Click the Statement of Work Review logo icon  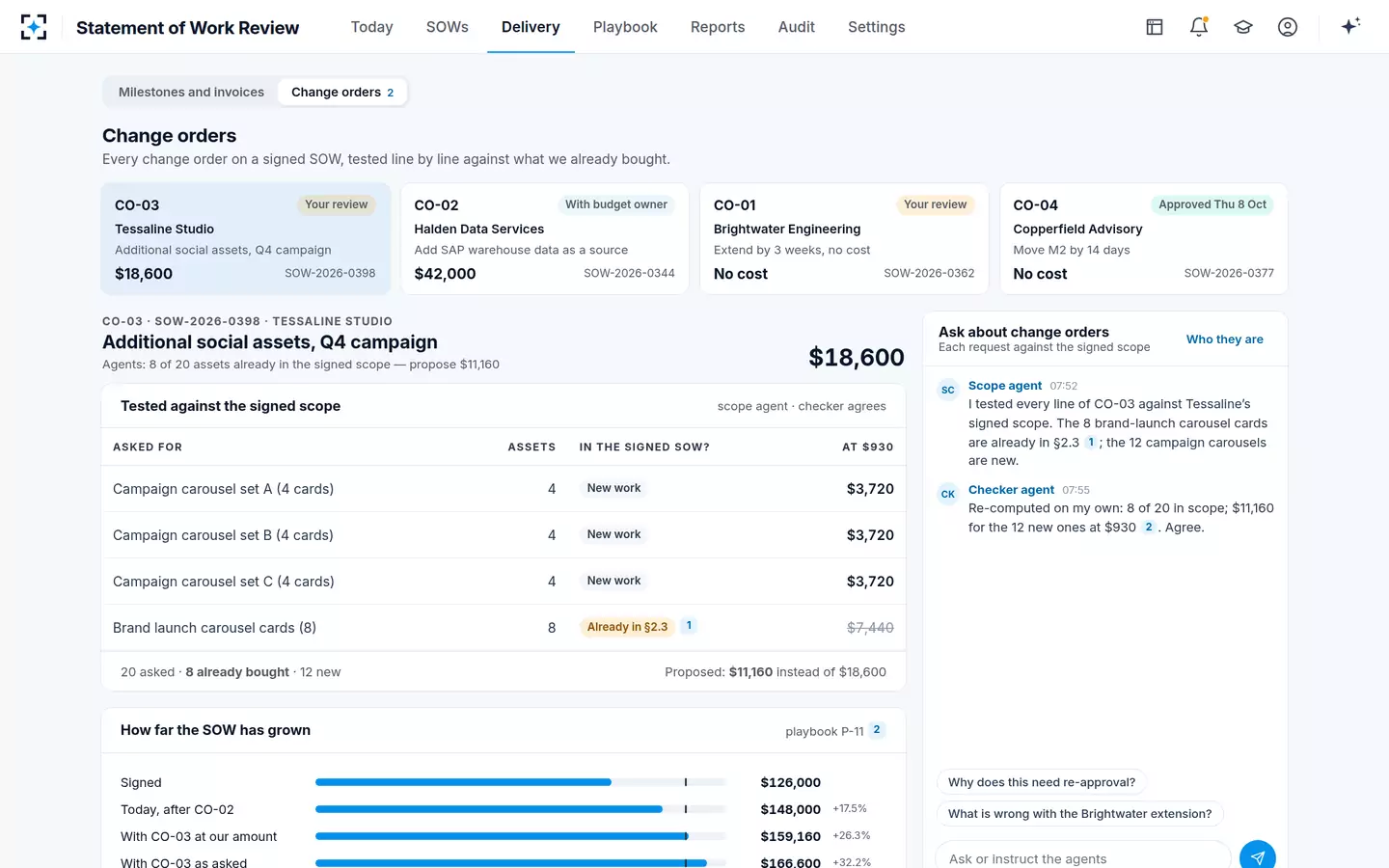click(34, 27)
